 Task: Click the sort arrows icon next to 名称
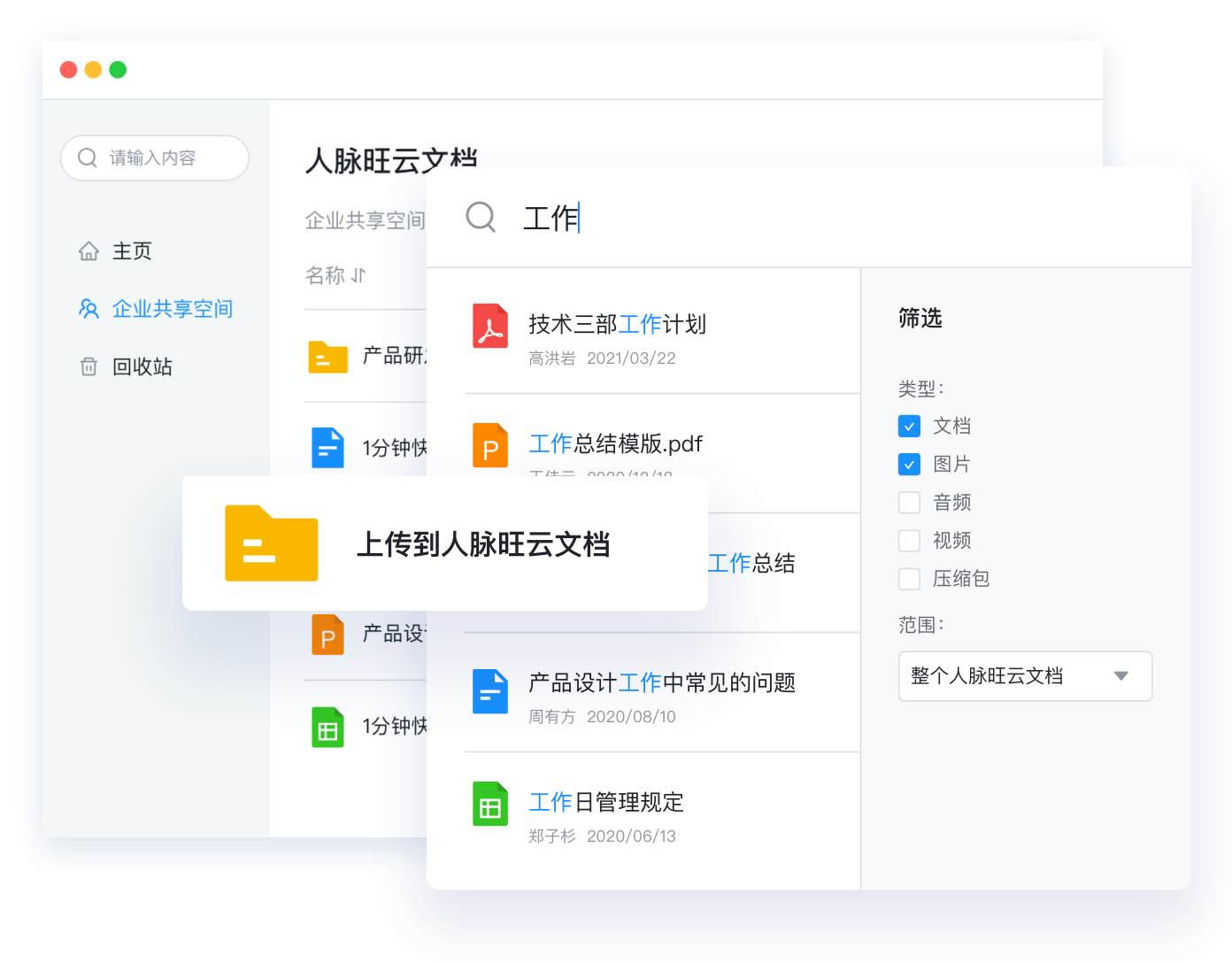[358, 275]
